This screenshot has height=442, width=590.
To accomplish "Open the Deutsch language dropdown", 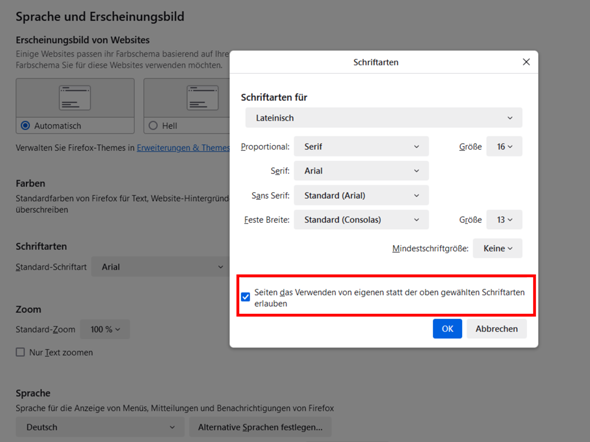I will point(100,427).
